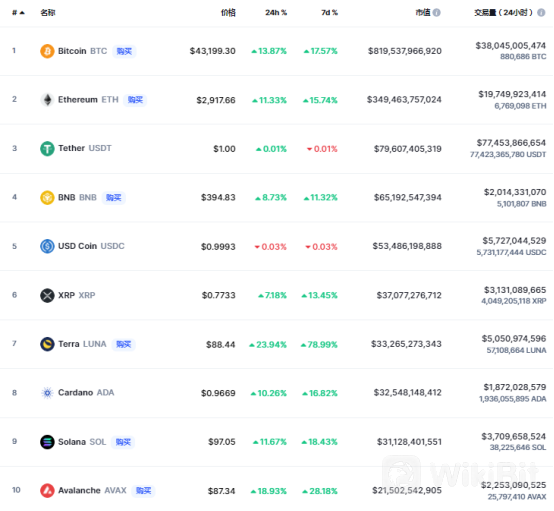The width and height of the screenshot is (554, 511).
Task: Click the Avalanche red logo icon
Action: 47,491
